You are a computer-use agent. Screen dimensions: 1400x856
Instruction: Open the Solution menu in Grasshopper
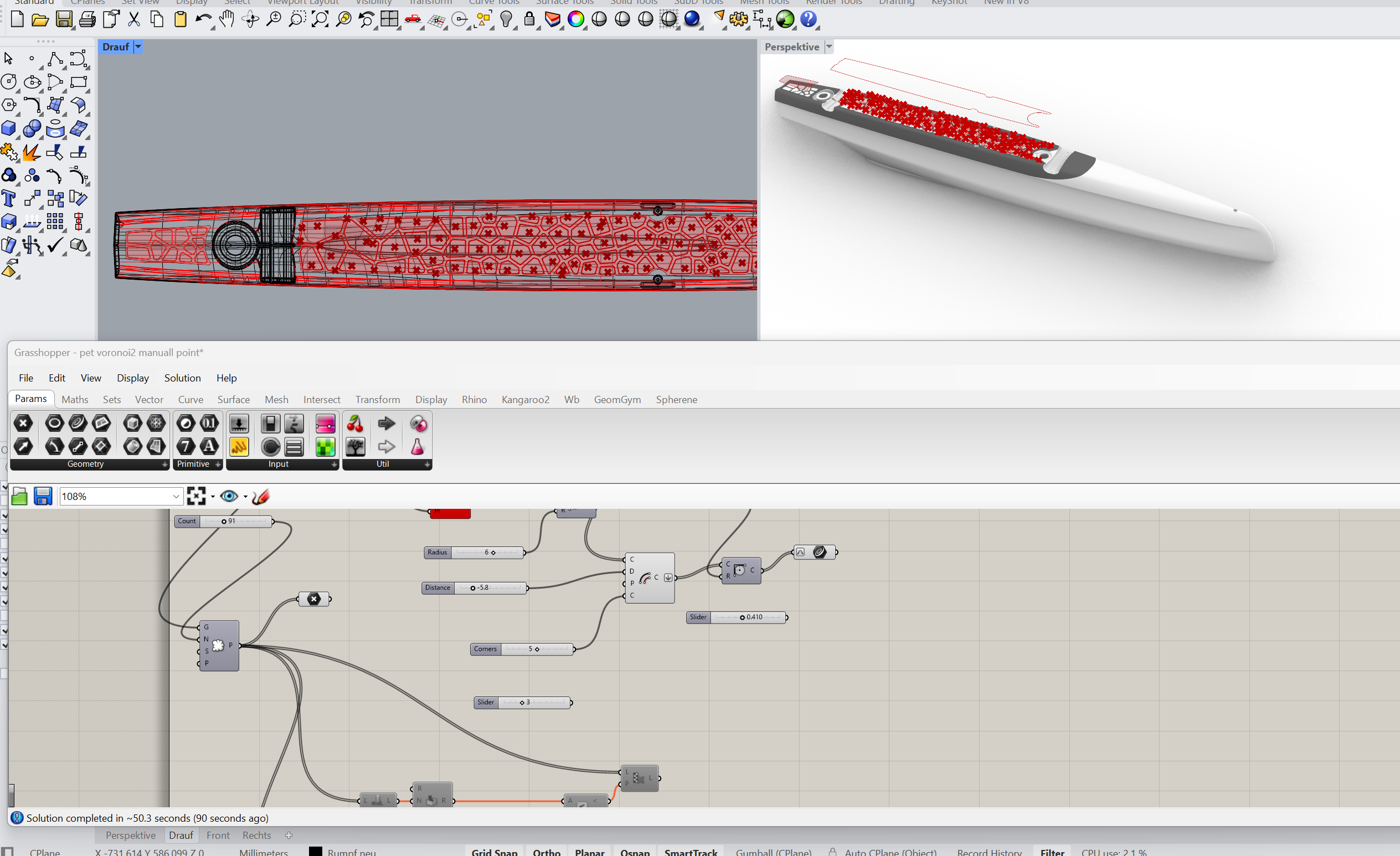182,378
